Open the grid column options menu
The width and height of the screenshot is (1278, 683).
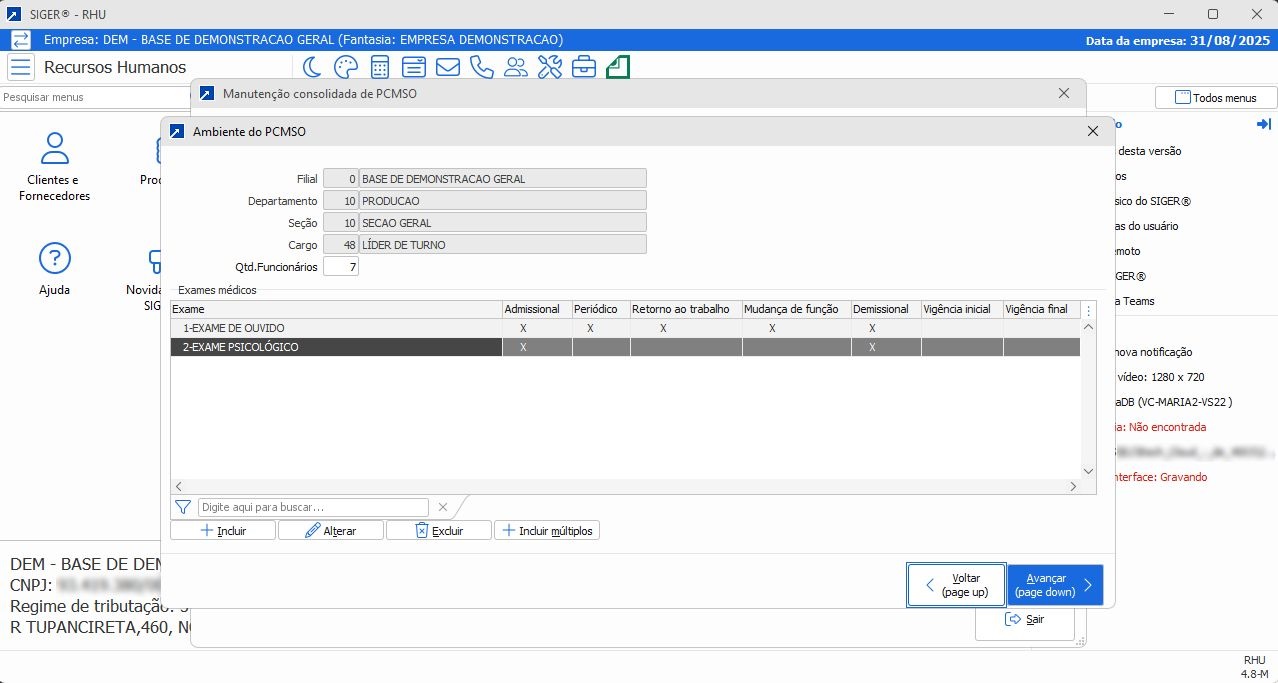pos(1089,310)
